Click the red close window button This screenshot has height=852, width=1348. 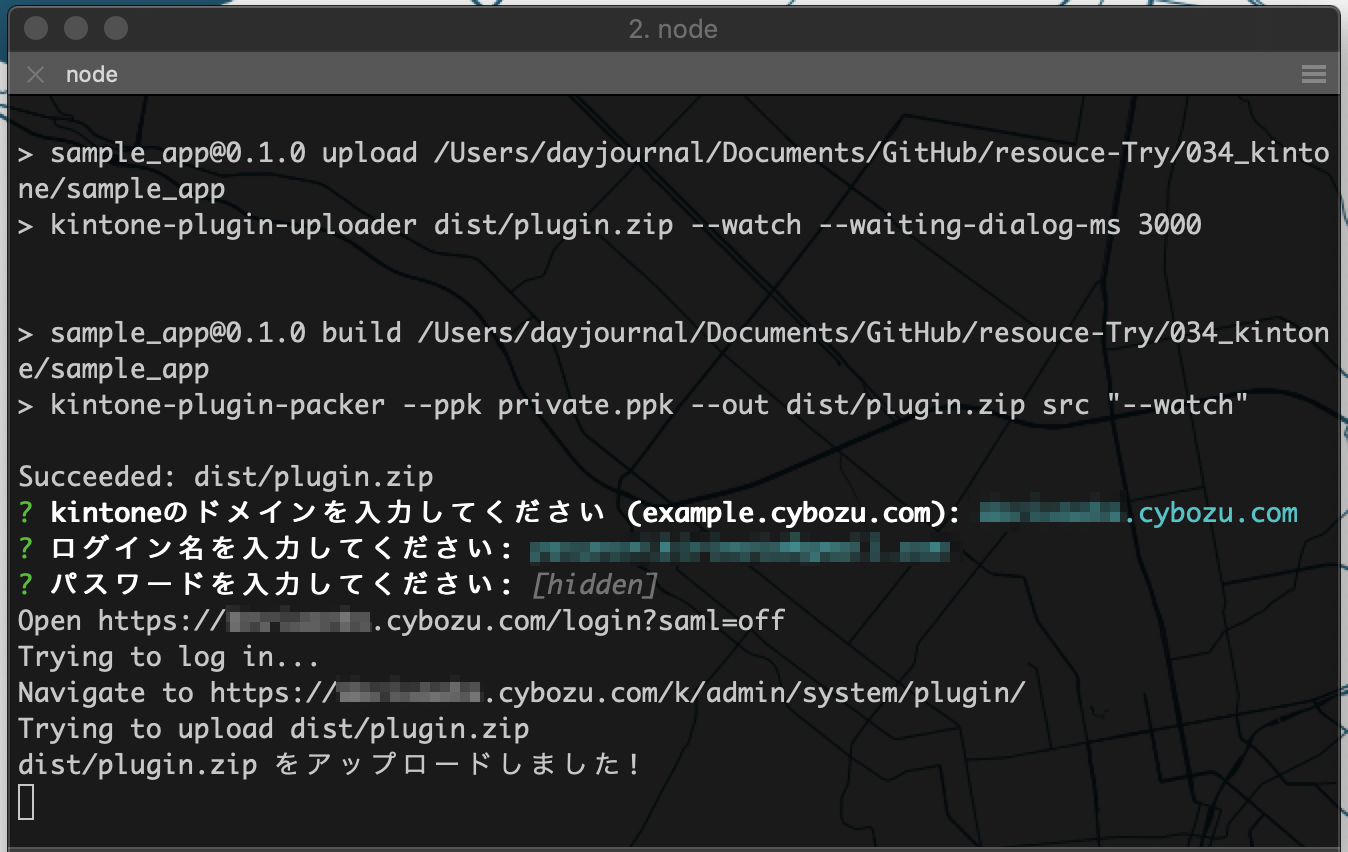tap(35, 29)
